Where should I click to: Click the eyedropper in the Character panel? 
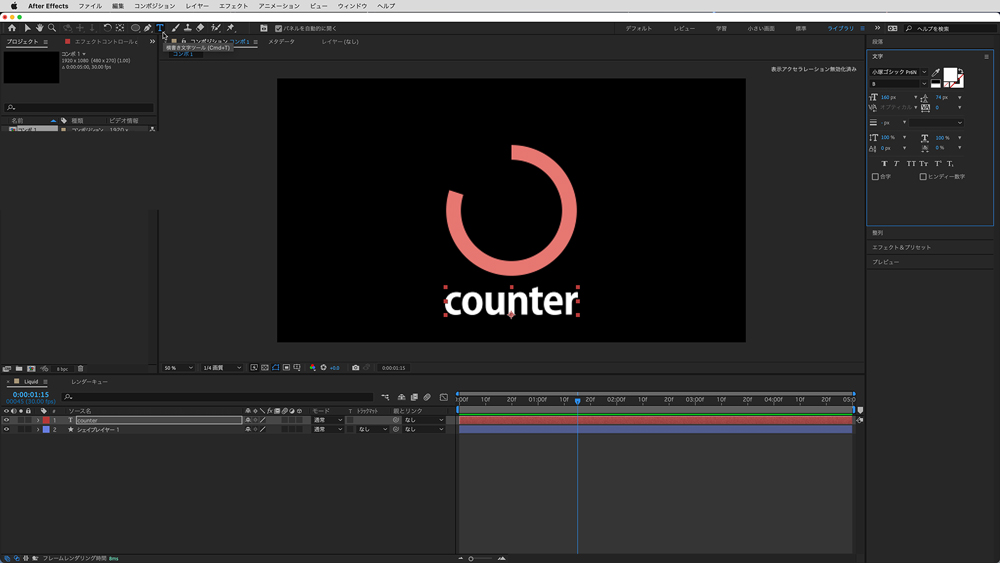(x=937, y=73)
